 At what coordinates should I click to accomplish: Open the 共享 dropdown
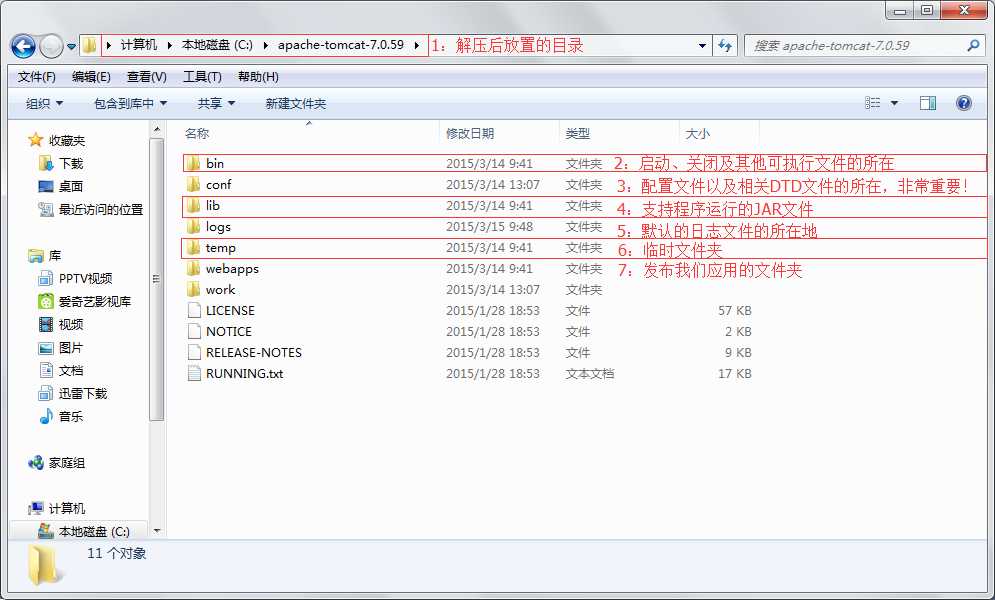(x=216, y=103)
